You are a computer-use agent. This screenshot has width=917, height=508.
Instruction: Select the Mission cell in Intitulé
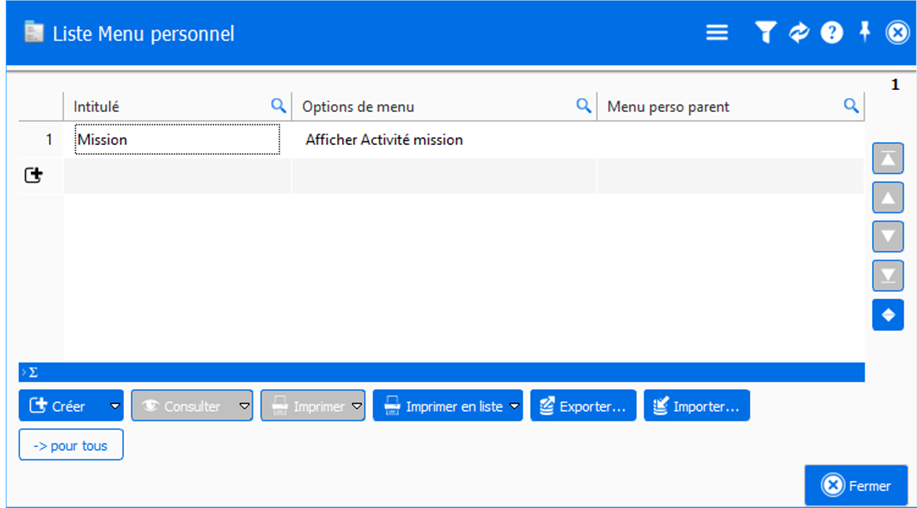tap(177, 140)
